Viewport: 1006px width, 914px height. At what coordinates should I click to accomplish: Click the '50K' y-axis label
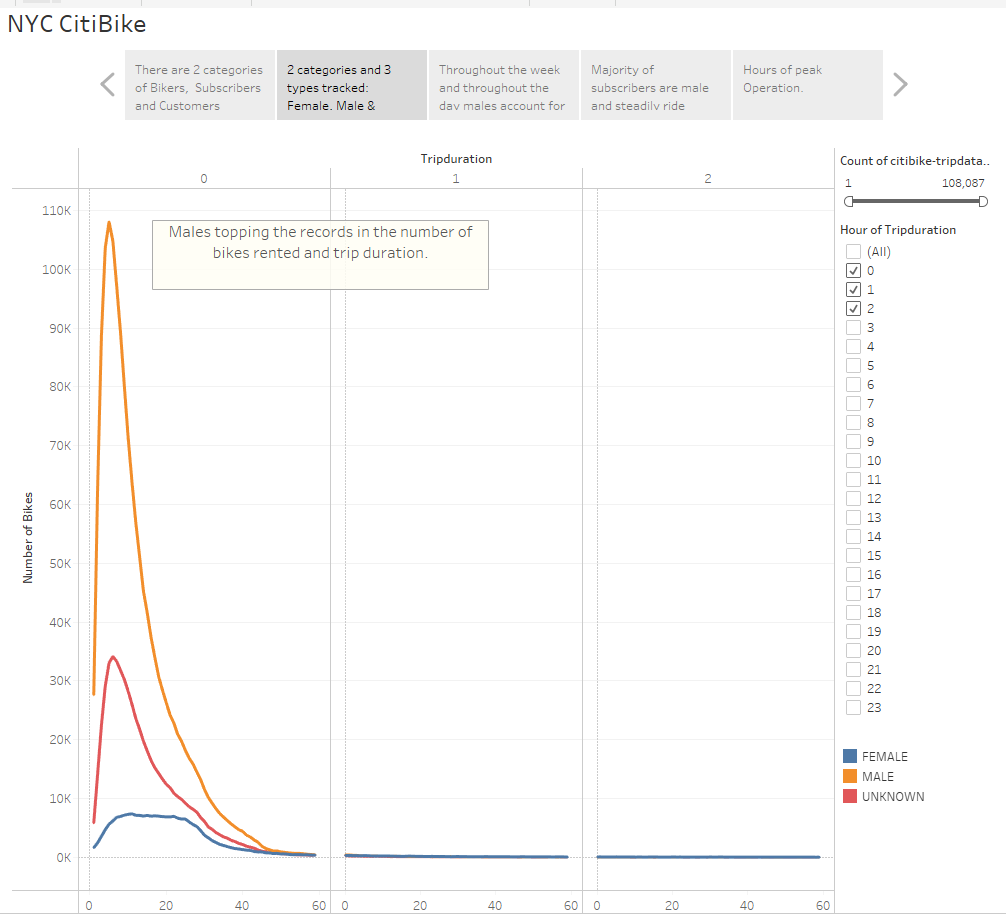[60, 564]
